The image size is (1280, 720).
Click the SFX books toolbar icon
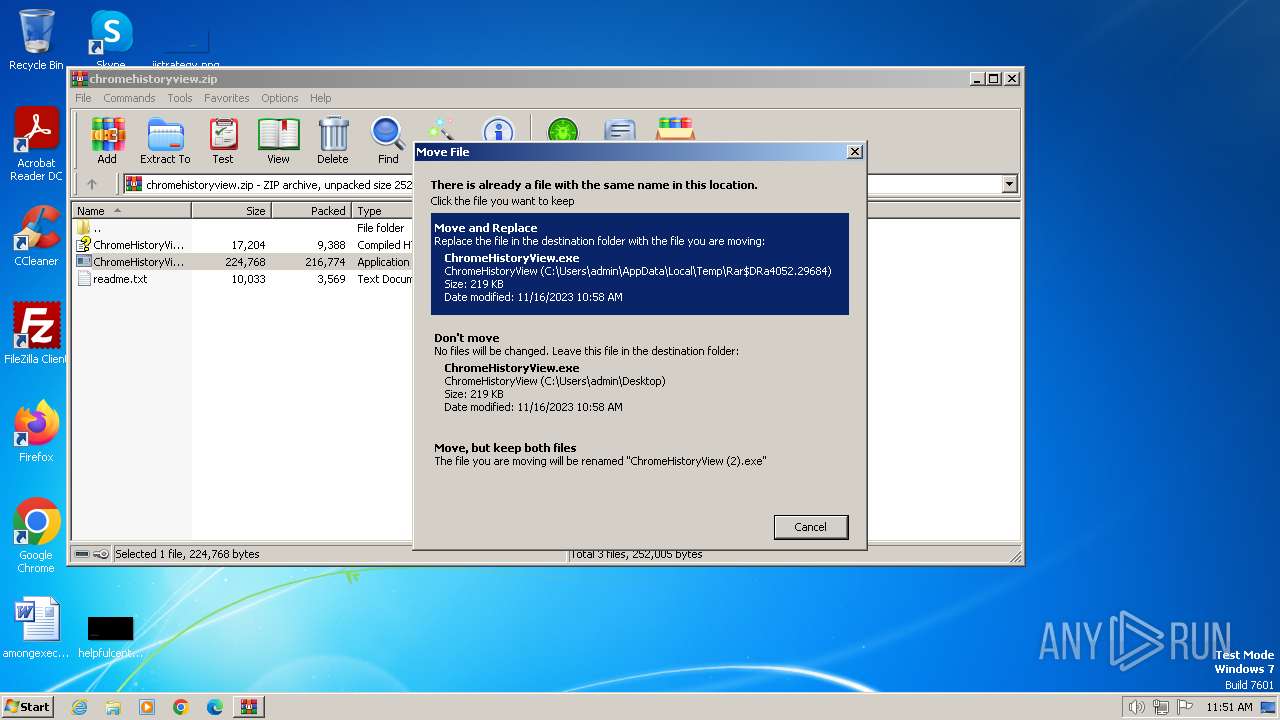[676, 129]
